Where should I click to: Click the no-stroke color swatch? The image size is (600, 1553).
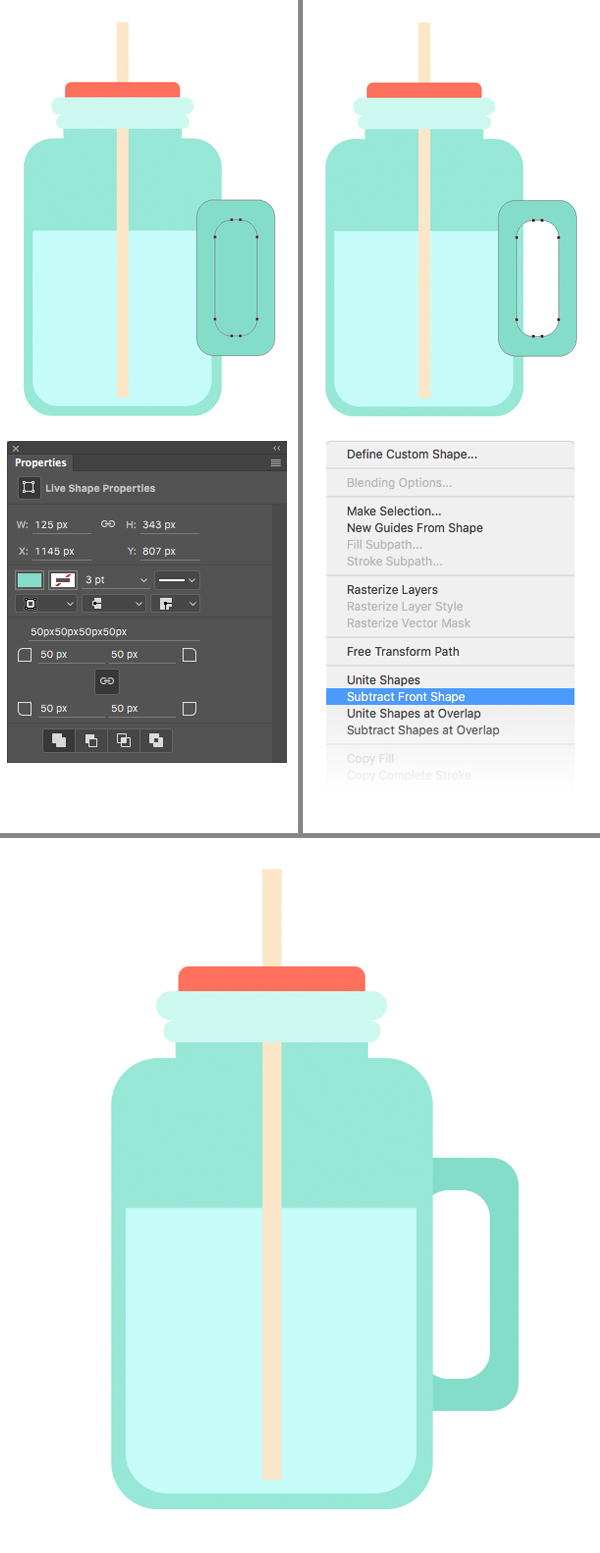point(63,580)
